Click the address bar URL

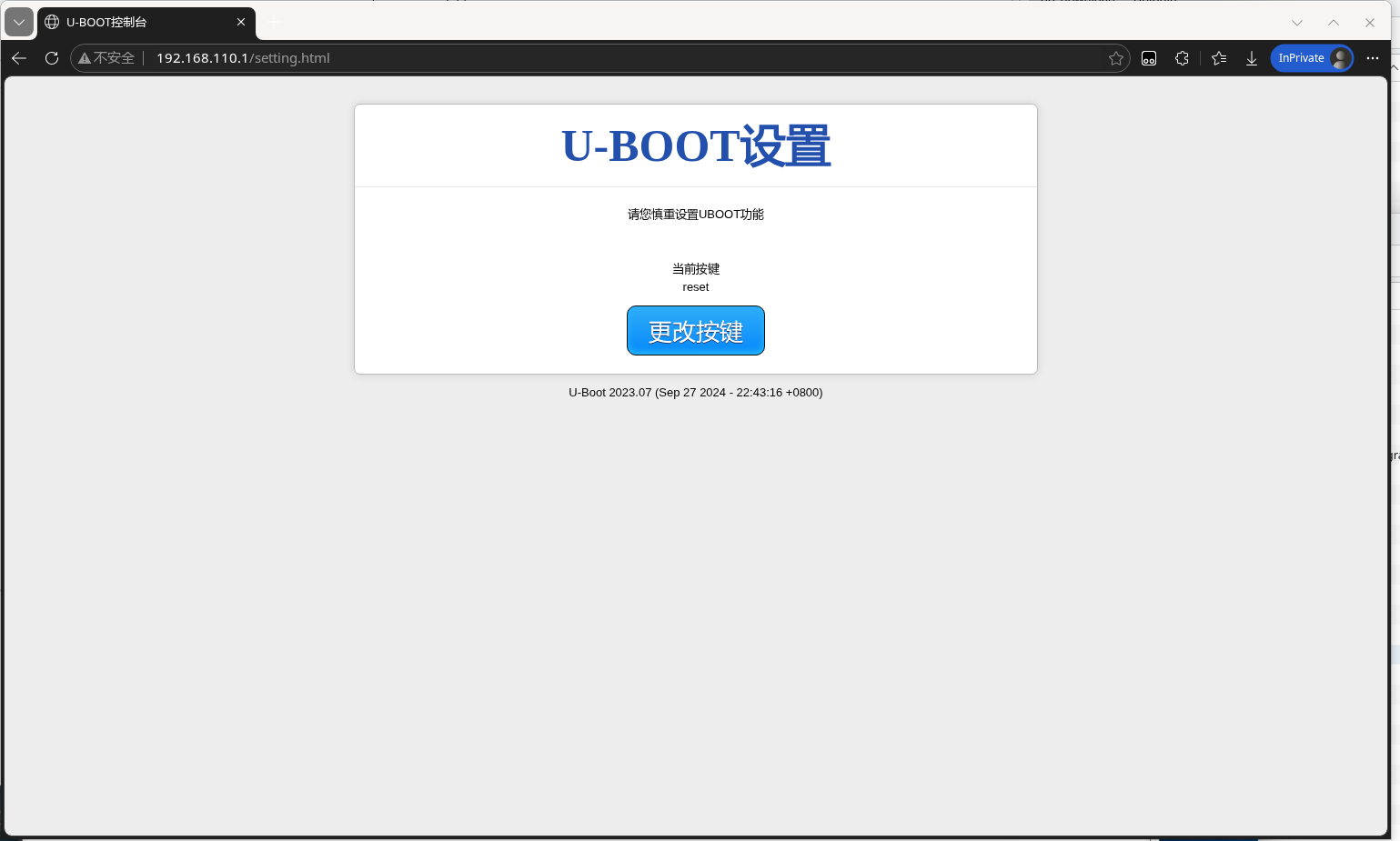point(242,57)
